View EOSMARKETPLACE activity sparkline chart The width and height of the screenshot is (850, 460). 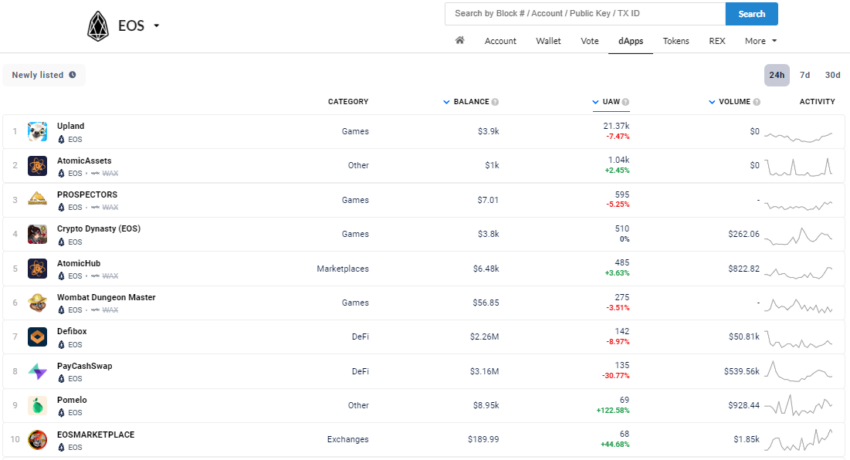click(798, 440)
